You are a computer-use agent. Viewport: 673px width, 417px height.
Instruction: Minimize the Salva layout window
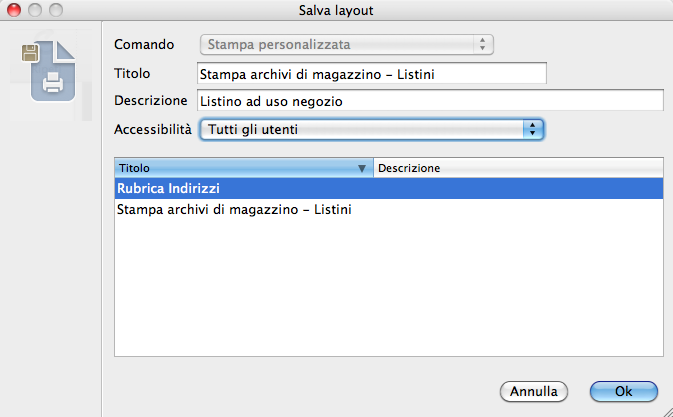(x=32, y=9)
